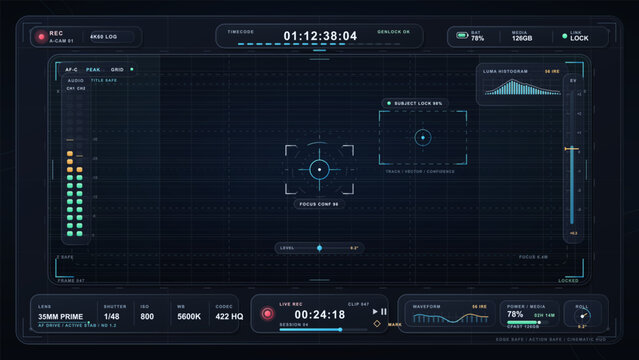Screen dimensions: 639x360
Task: Click the LEVEL horizon slider knob
Action: click(x=320, y=248)
